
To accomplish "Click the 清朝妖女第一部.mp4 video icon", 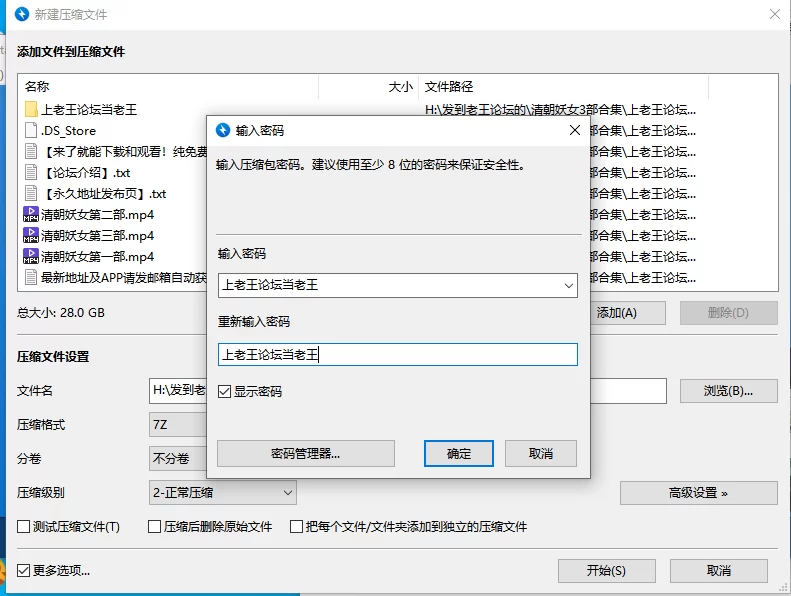I will [31, 256].
